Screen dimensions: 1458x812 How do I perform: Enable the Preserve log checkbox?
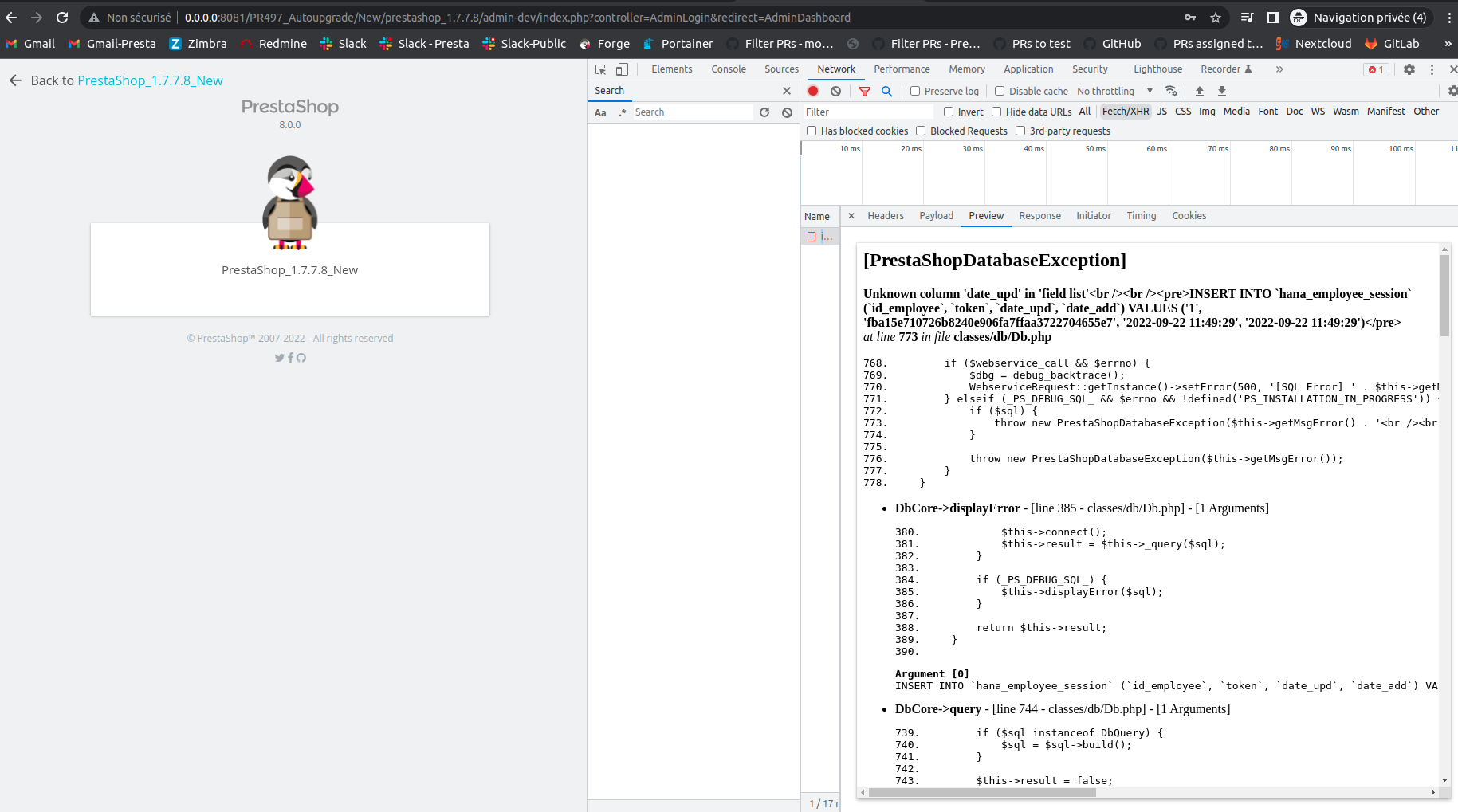pos(914,91)
